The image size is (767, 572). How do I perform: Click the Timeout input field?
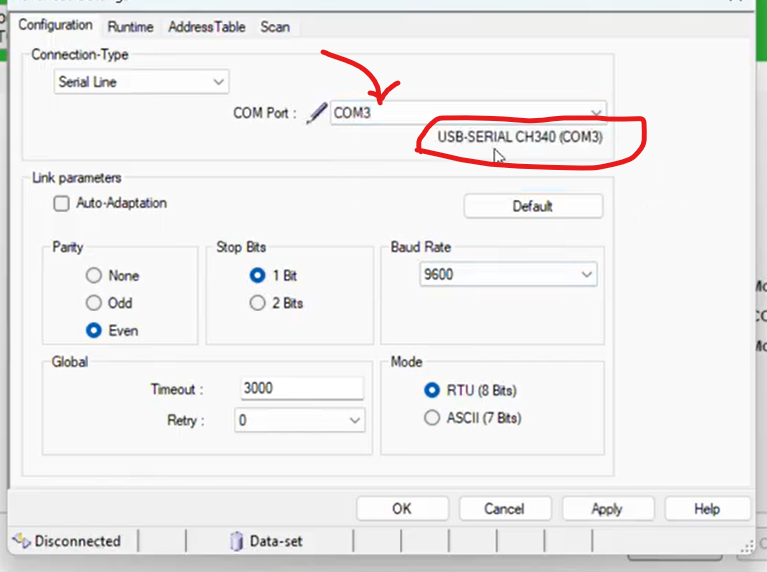click(x=301, y=389)
